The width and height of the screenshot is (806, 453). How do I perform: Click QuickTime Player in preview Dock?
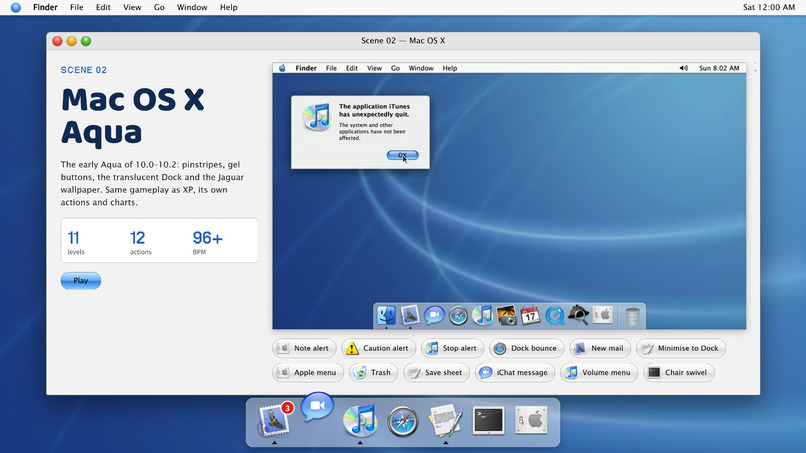[555, 316]
